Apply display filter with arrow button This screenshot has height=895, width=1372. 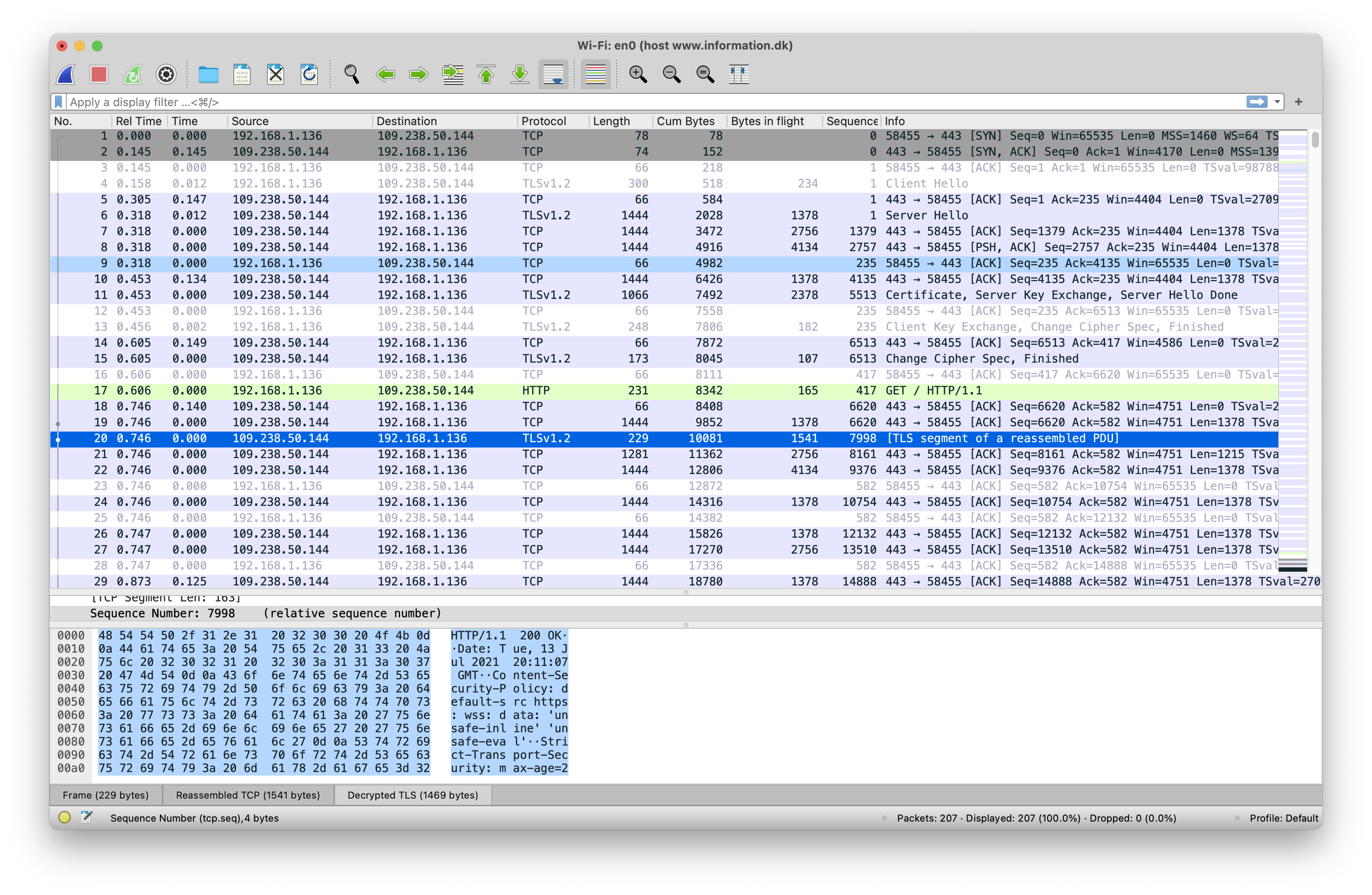(x=1257, y=102)
